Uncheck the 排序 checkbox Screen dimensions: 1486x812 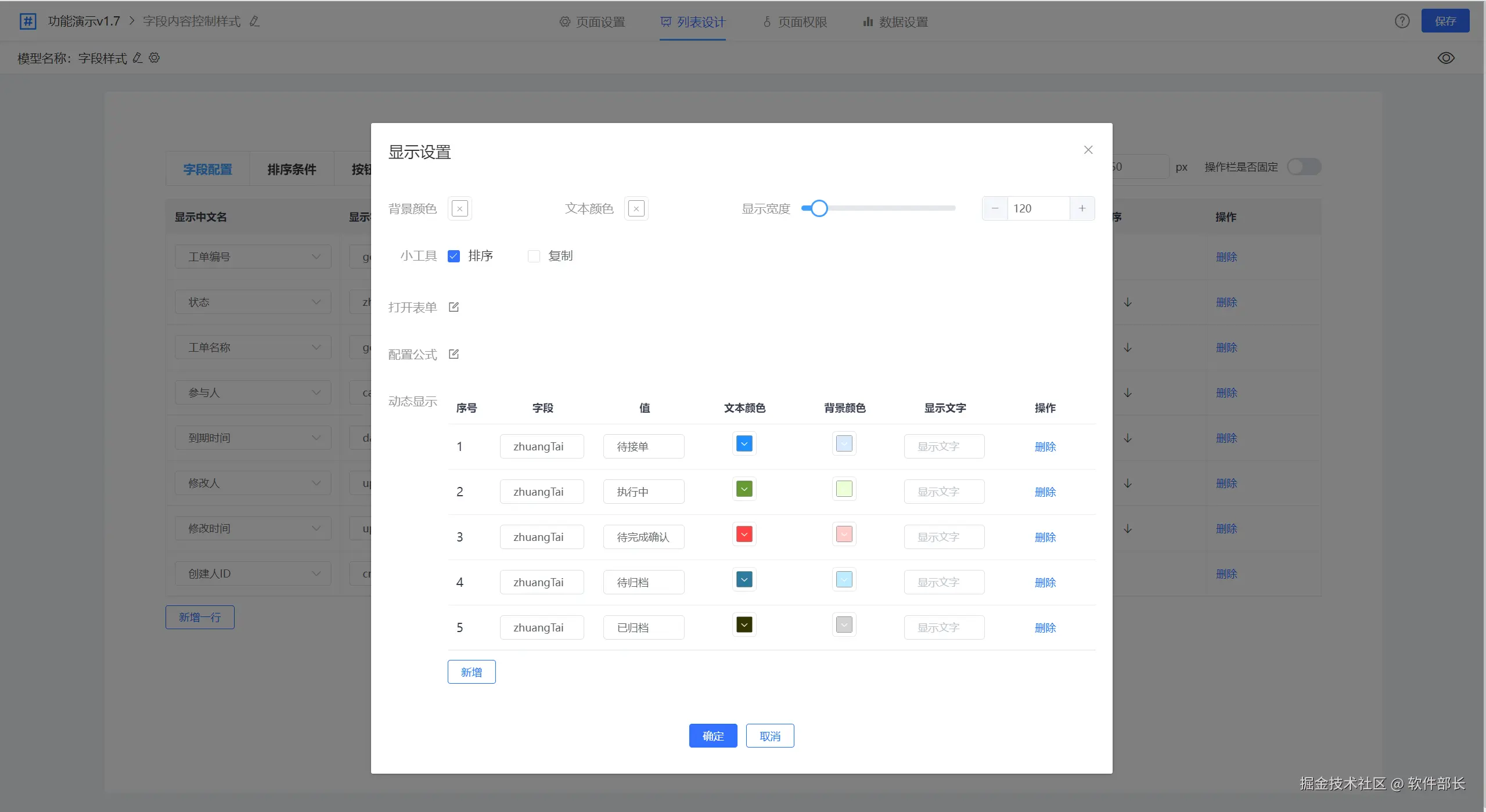(454, 256)
